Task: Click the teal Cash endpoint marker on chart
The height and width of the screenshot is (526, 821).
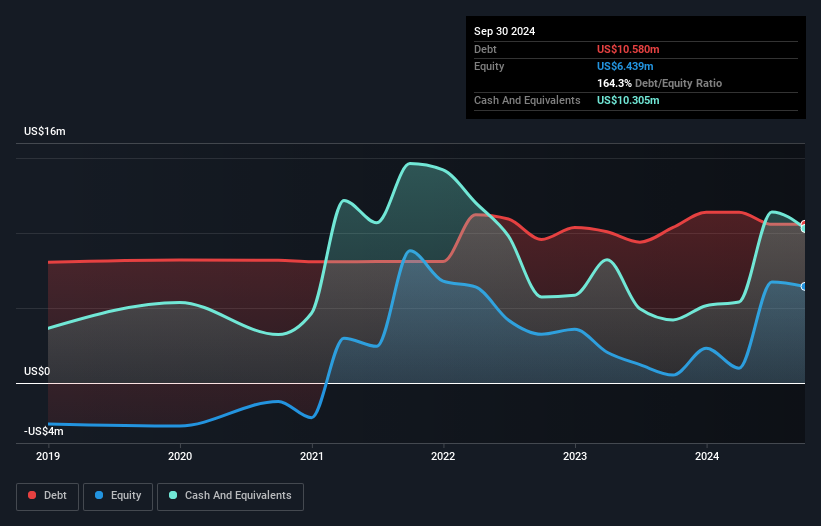Action: pos(804,228)
